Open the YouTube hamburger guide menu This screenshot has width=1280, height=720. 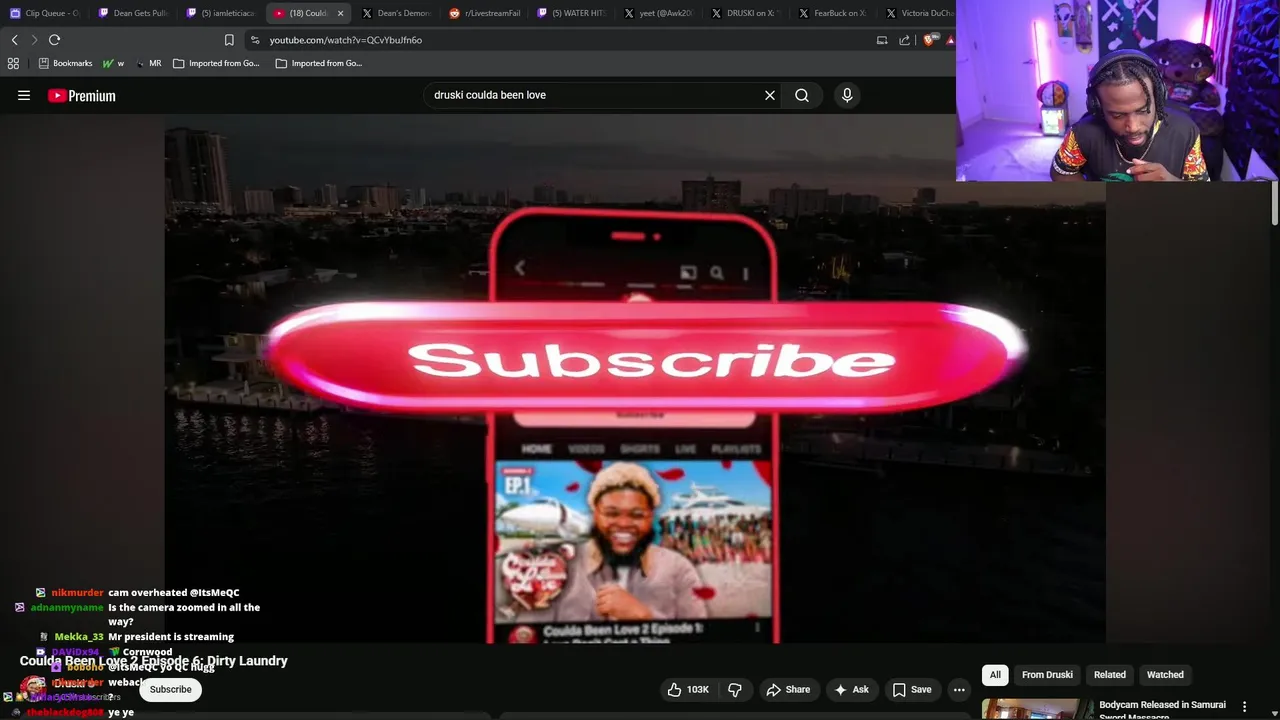tap(24, 96)
